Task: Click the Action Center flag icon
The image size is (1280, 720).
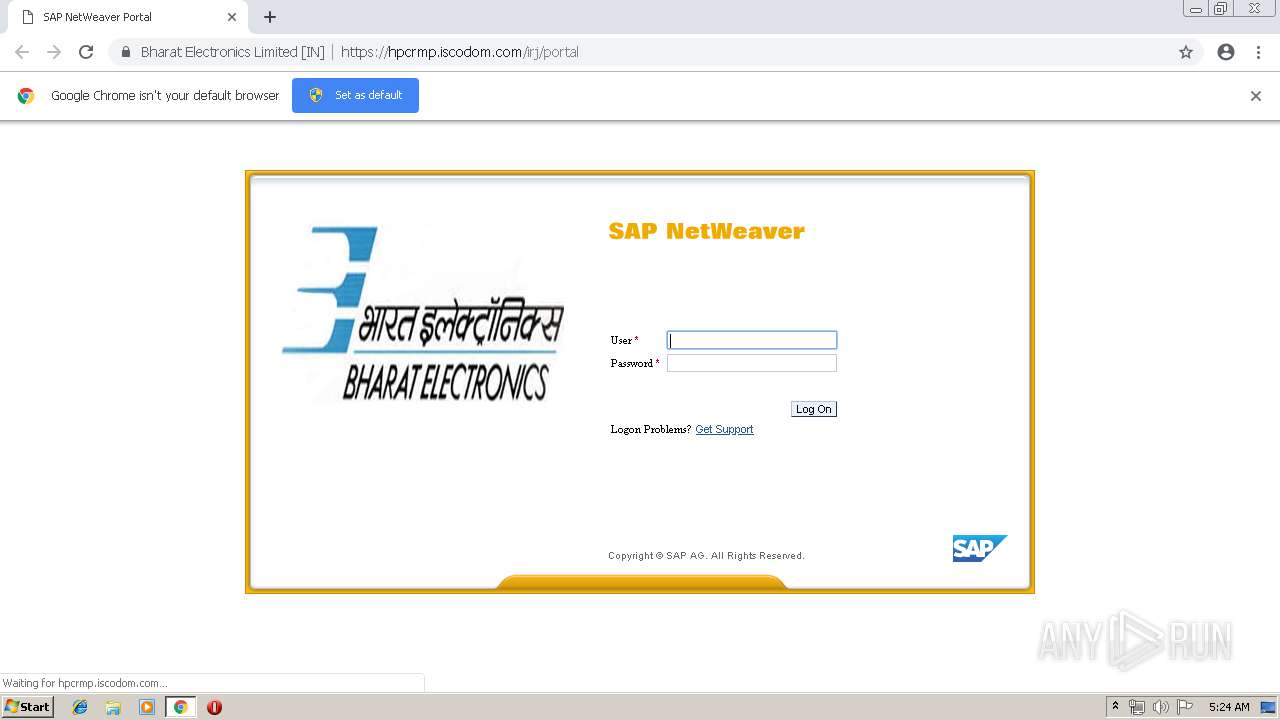Action: tap(1185, 707)
